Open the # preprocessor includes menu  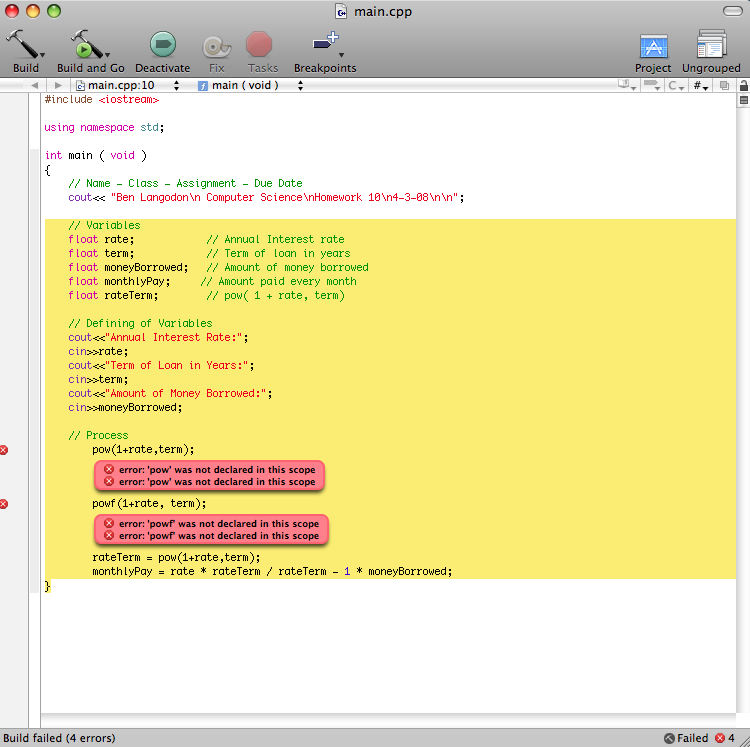coord(701,86)
